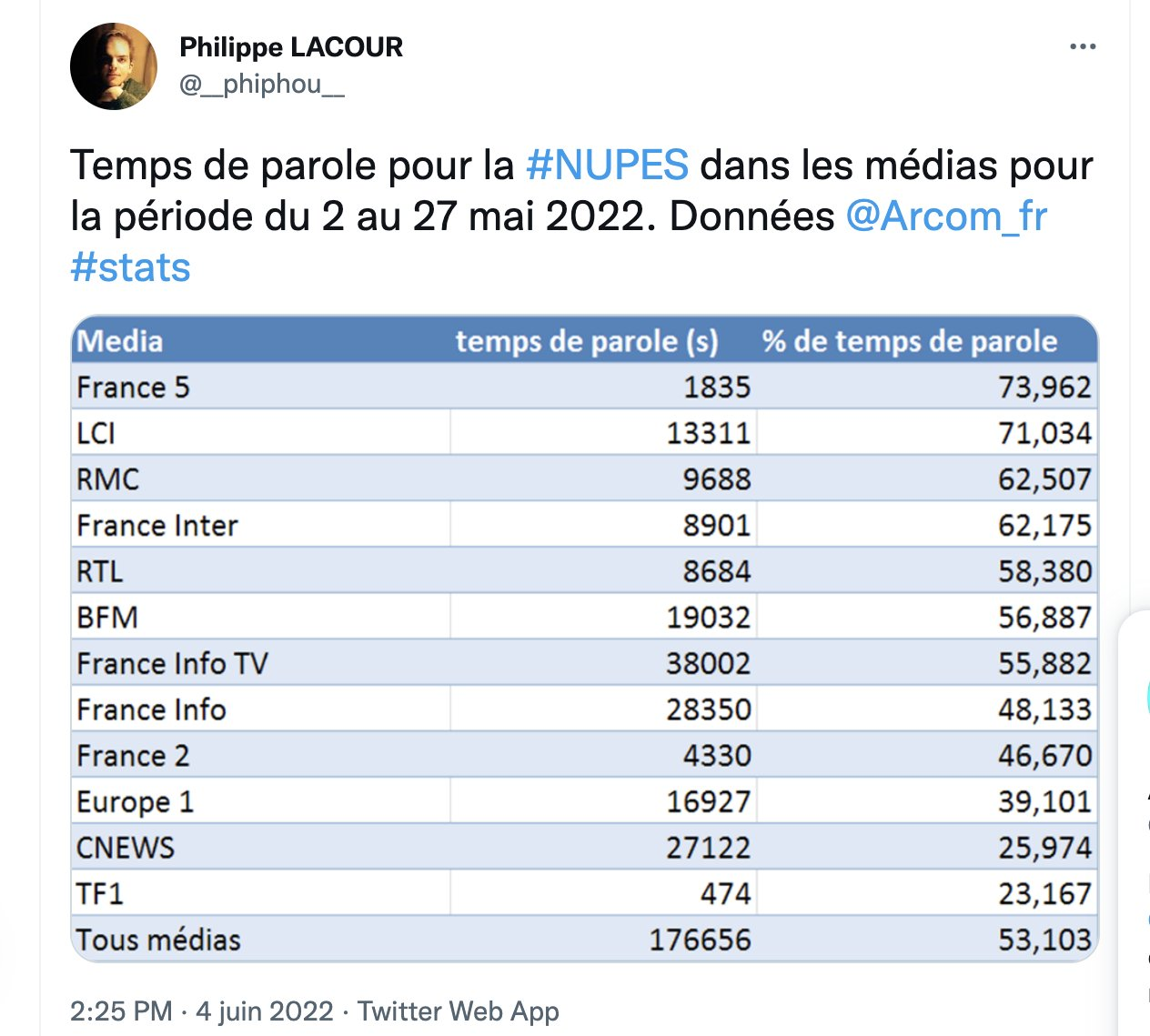Open the @Arcom_fr mention link
The width and height of the screenshot is (1150, 1036).
pos(946,216)
